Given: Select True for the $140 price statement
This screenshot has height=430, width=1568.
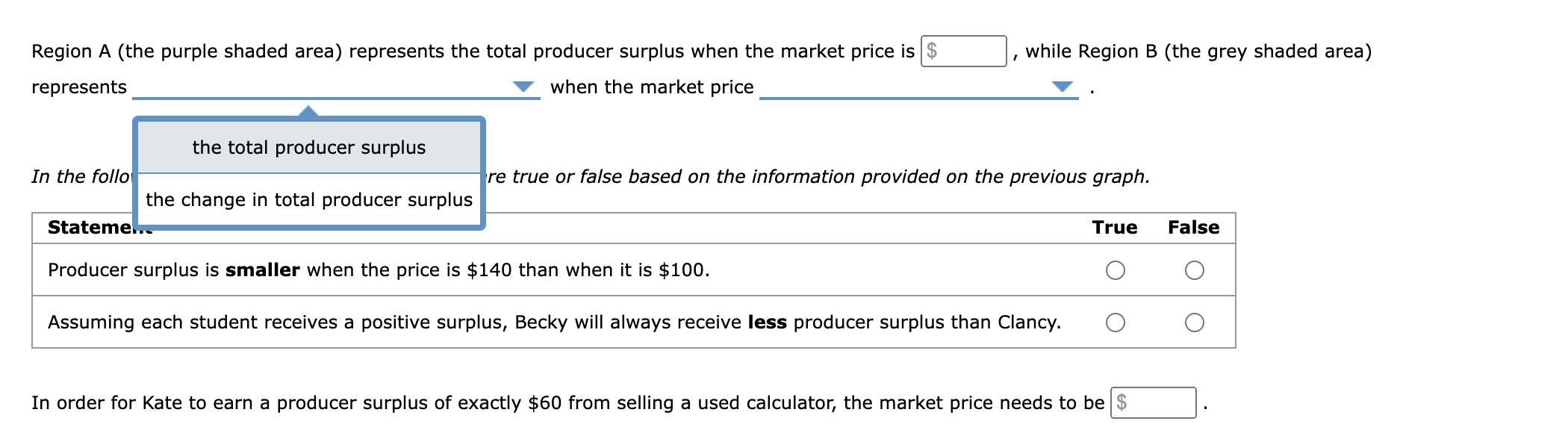Looking at the screenshot, I should click(x=1116, y=270).
